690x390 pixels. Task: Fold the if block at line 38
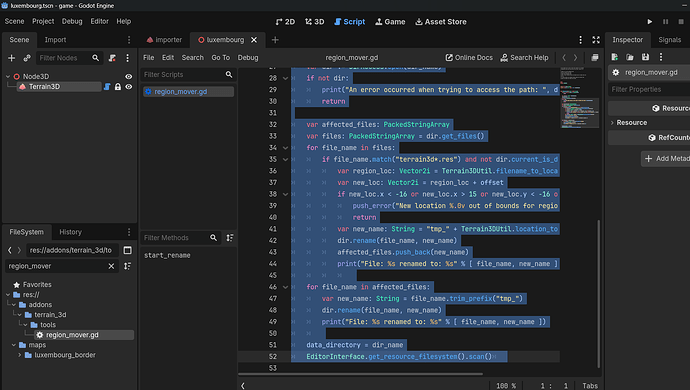(285, 194)
